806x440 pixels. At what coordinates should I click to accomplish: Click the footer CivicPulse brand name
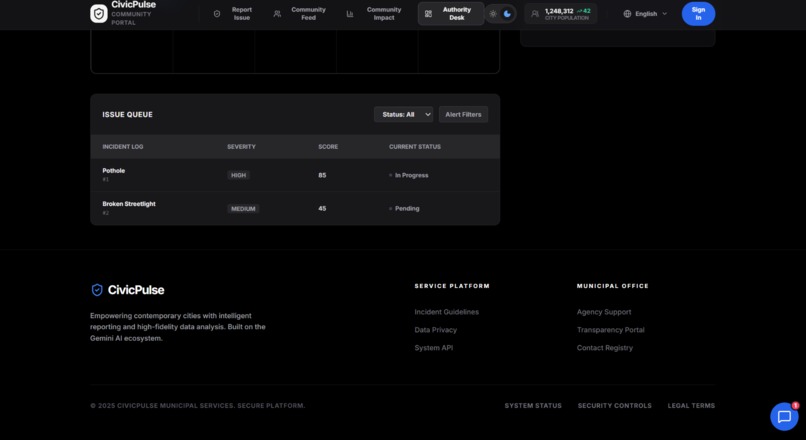[x=136, y=290]
